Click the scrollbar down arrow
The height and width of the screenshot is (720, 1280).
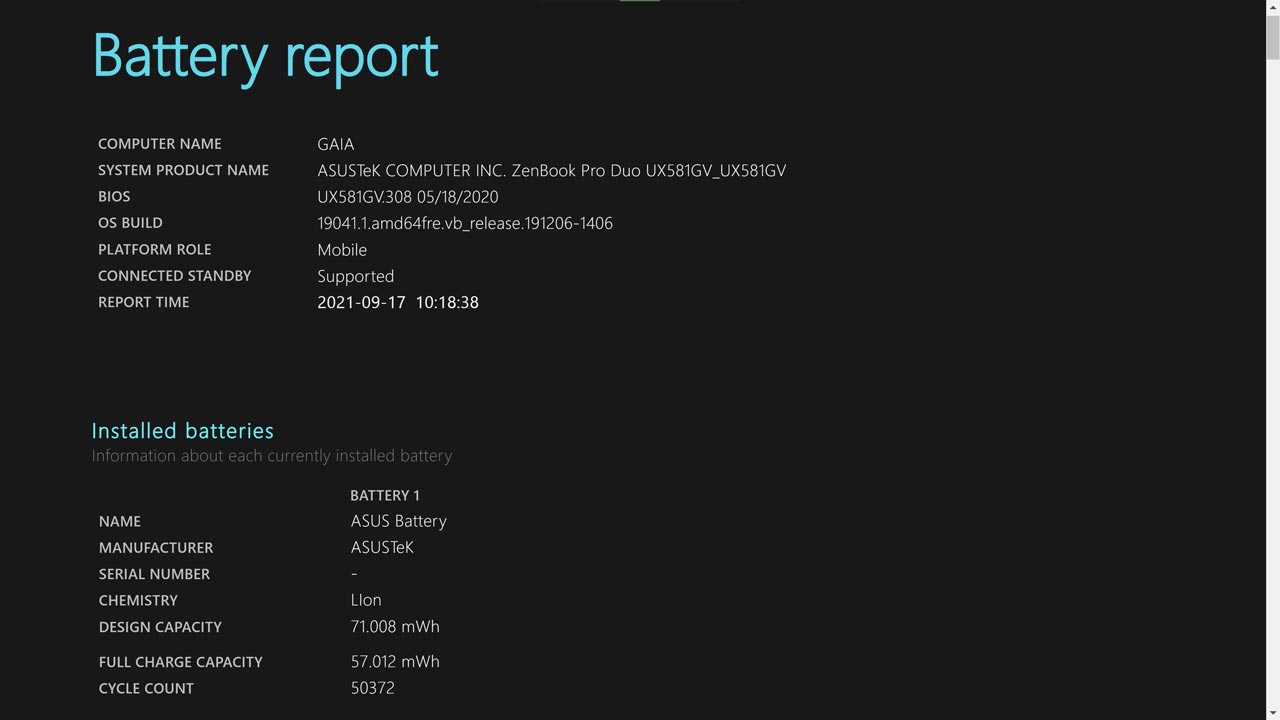pyautogui.click(x=1272, y=712)
